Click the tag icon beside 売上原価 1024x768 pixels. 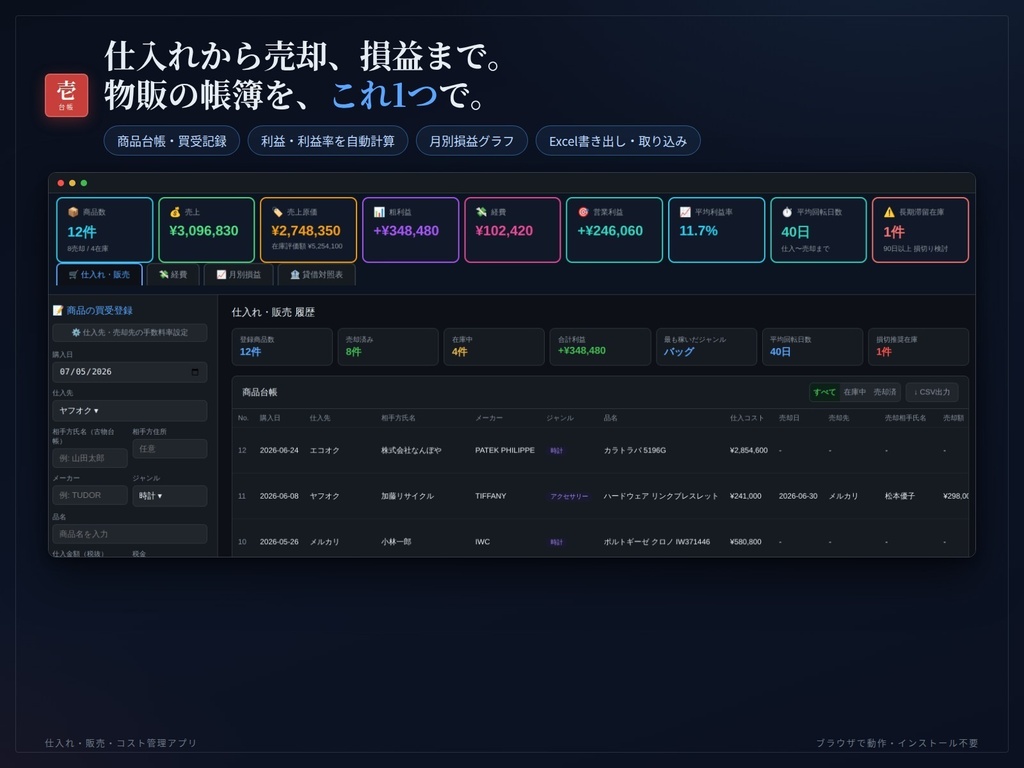point(277,212)
